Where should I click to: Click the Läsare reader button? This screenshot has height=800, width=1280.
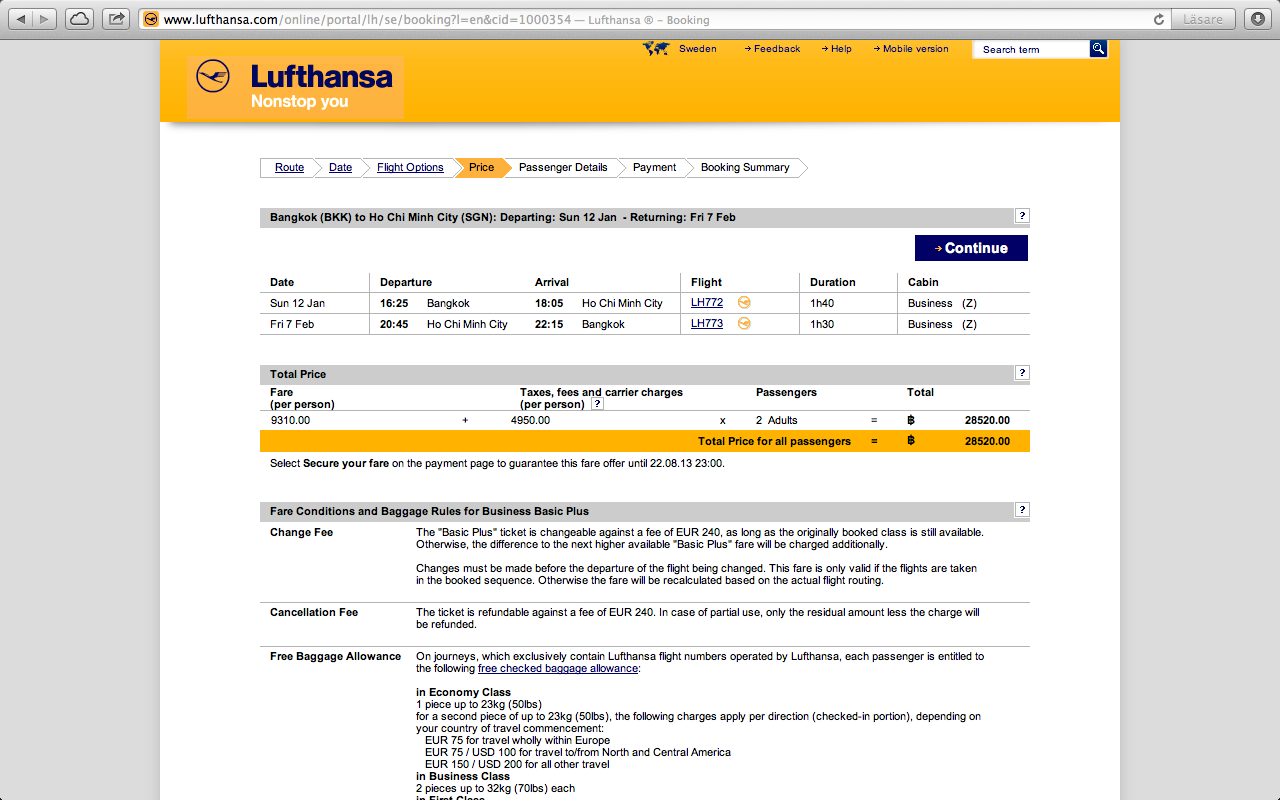pos(1203,19)
